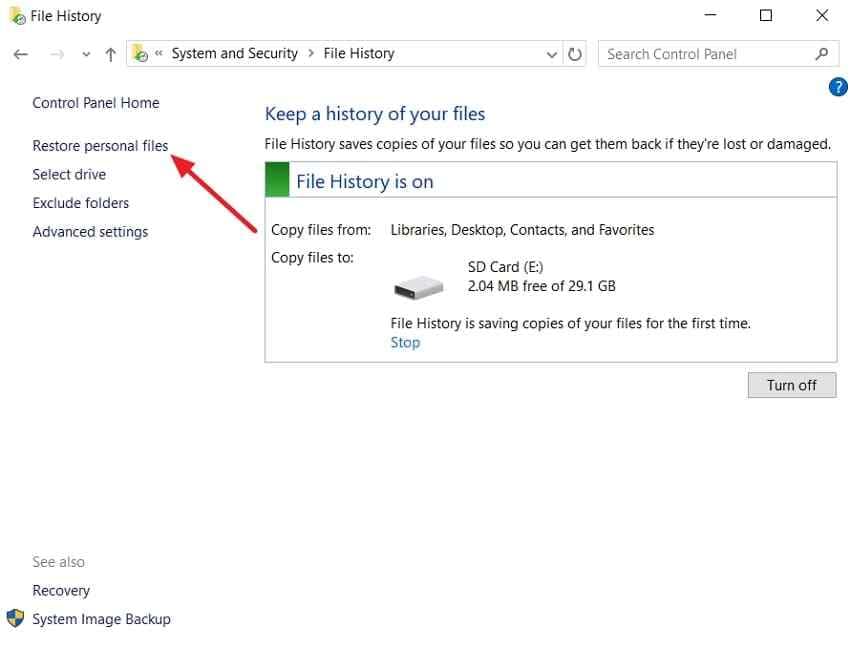Open Exclude folders

coord(81,203)
